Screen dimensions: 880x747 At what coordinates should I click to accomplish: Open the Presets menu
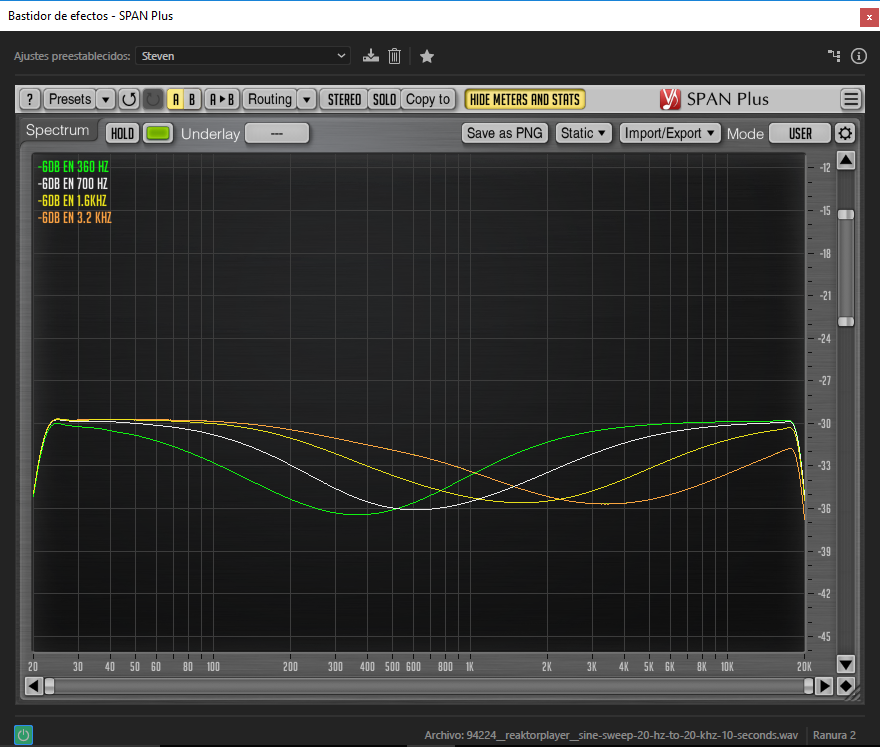(70, 99)
